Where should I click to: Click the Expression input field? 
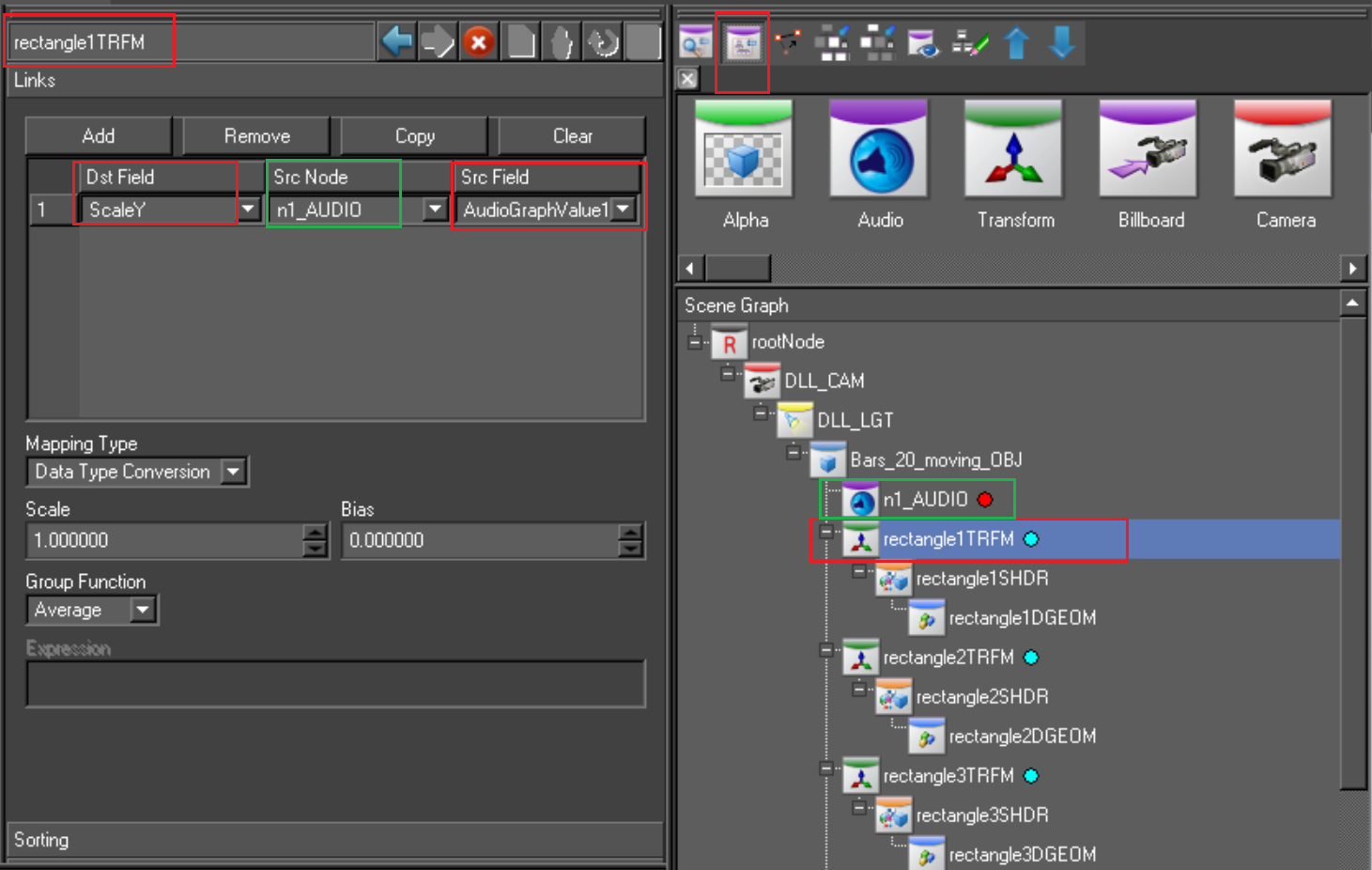(x=336, y=684)
